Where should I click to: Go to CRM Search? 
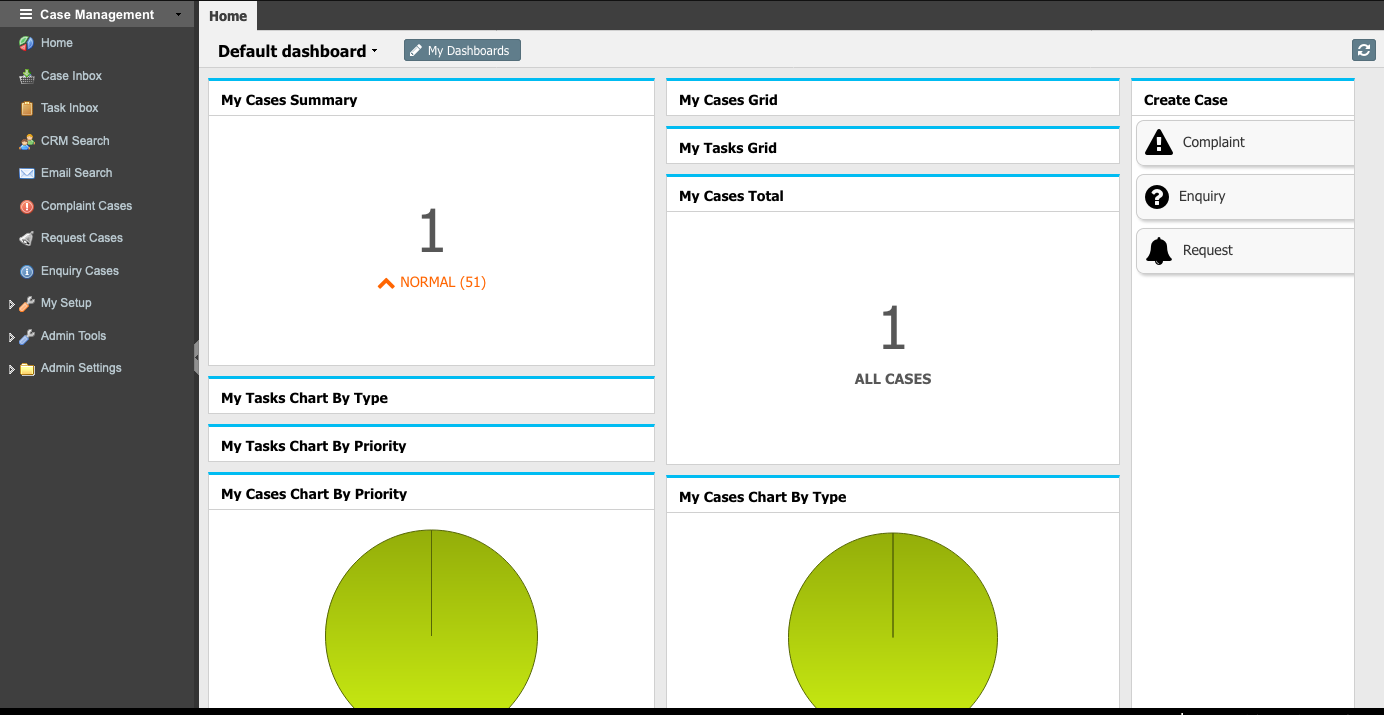(x=75, y=141)
